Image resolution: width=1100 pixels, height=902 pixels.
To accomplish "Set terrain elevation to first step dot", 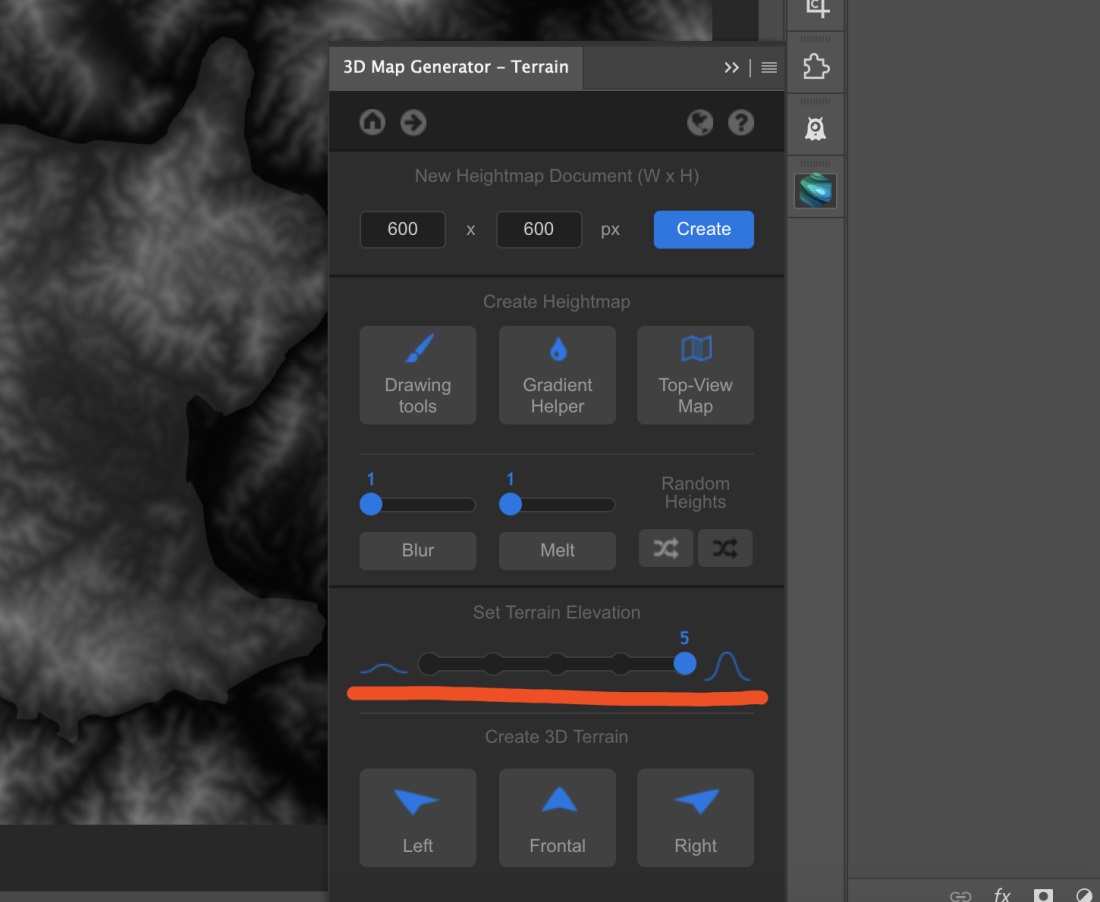I will [429, 664].
